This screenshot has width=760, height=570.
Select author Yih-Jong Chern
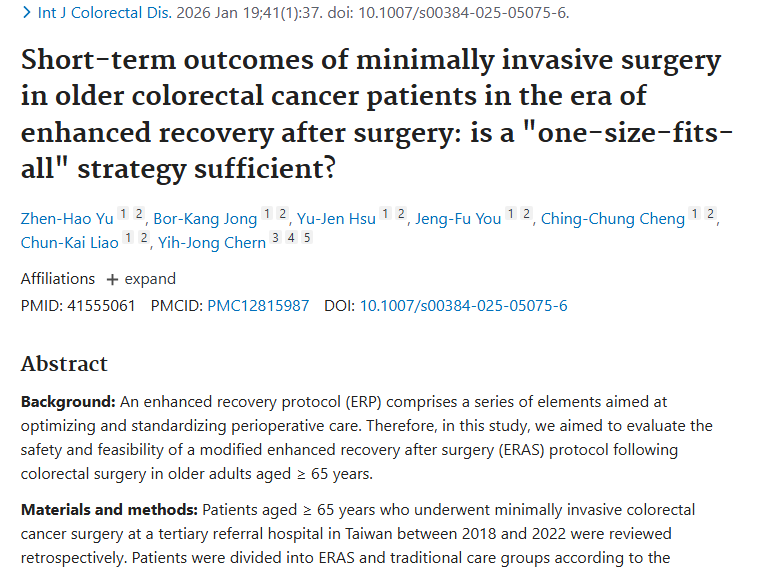[212, 242]
